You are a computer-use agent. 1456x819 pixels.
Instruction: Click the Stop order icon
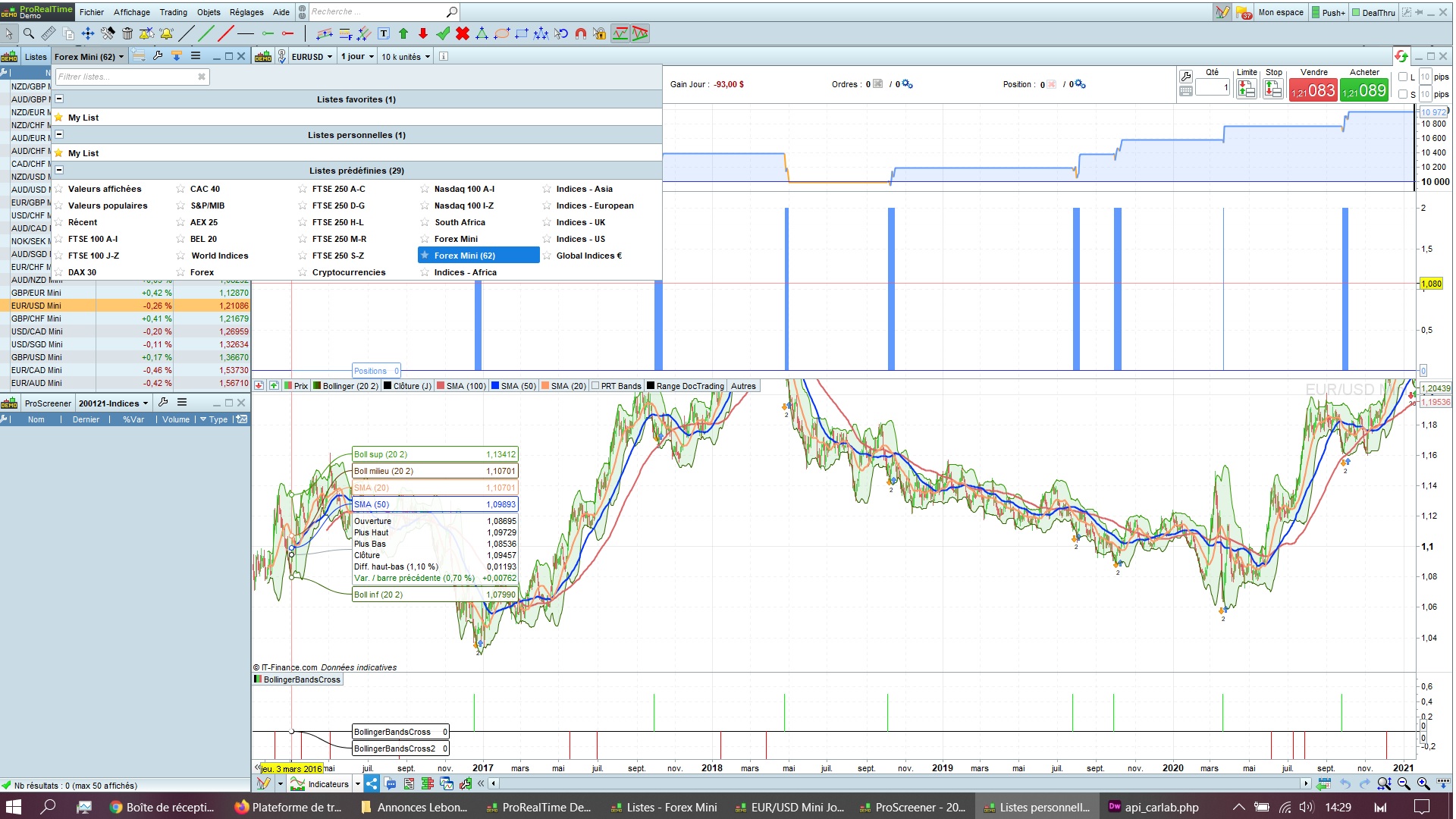[1273, 89]
